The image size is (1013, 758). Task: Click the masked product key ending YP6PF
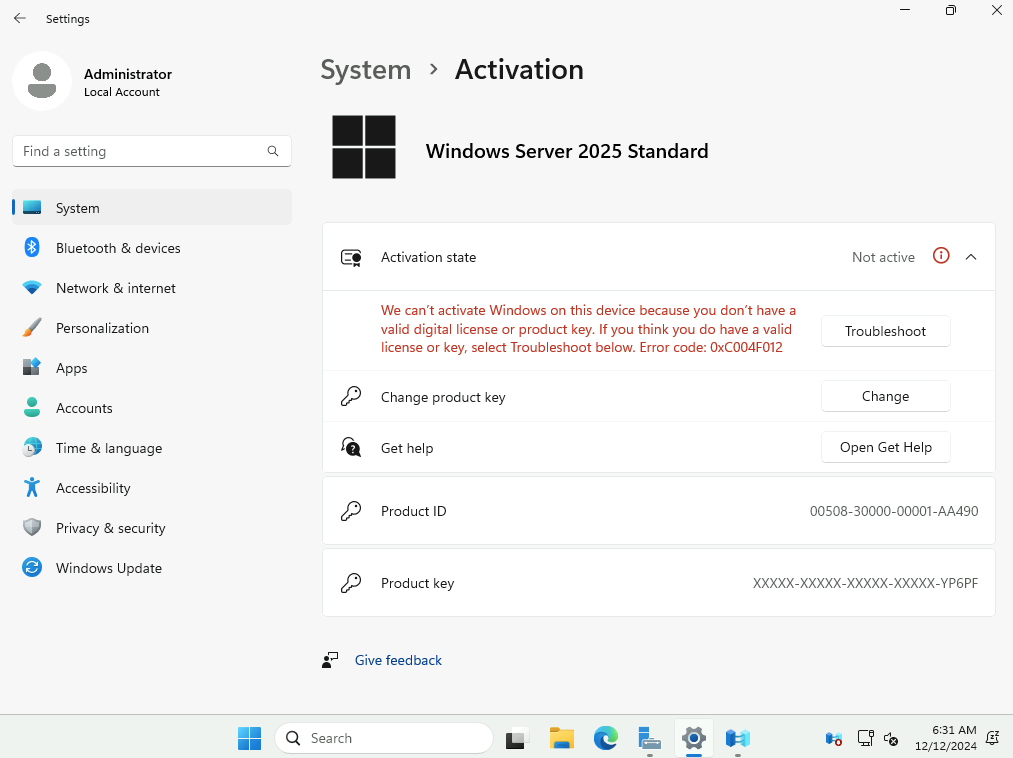(865, 583)
